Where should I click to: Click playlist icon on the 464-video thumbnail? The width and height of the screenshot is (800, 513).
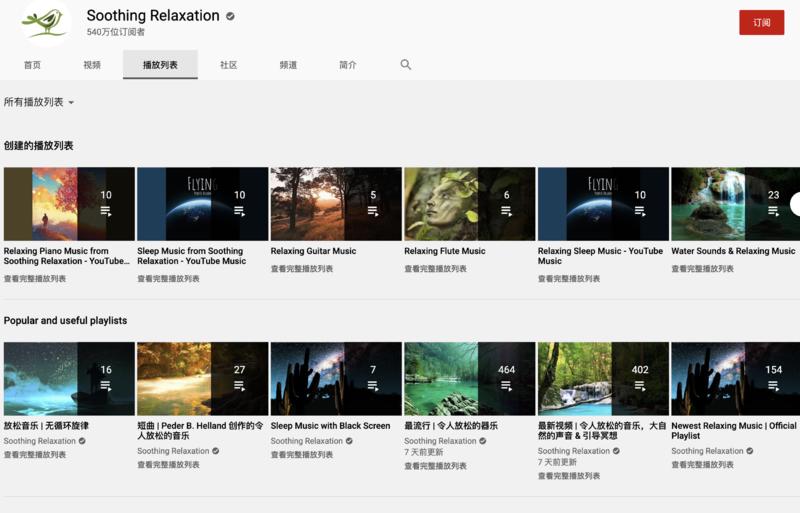507,386
